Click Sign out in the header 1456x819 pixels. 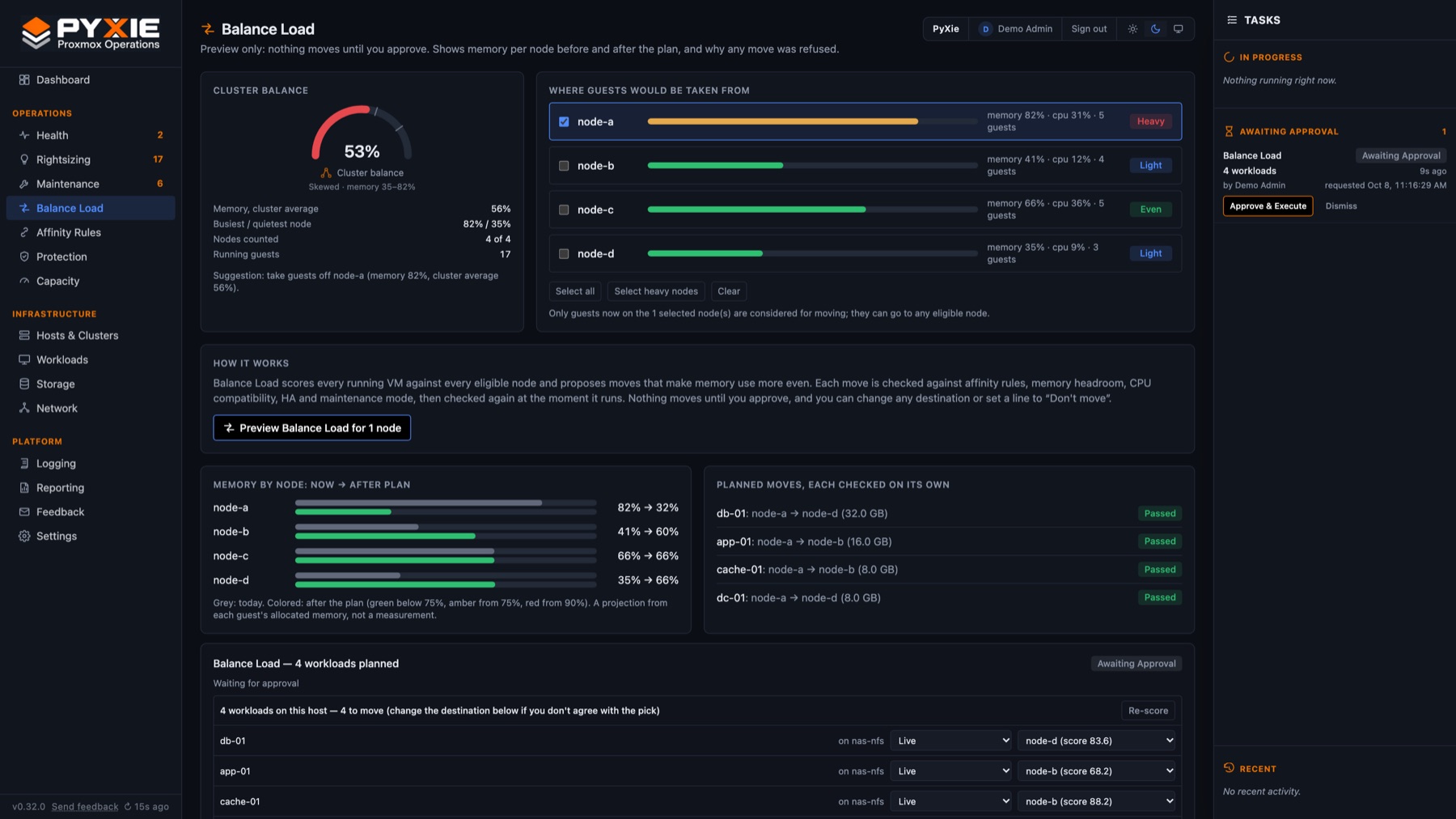point(1089,29)
